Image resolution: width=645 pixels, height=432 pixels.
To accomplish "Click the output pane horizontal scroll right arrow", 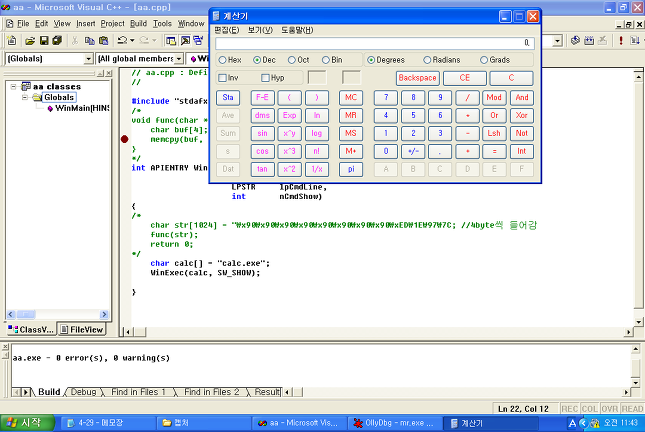I will [x=626, y=392].
